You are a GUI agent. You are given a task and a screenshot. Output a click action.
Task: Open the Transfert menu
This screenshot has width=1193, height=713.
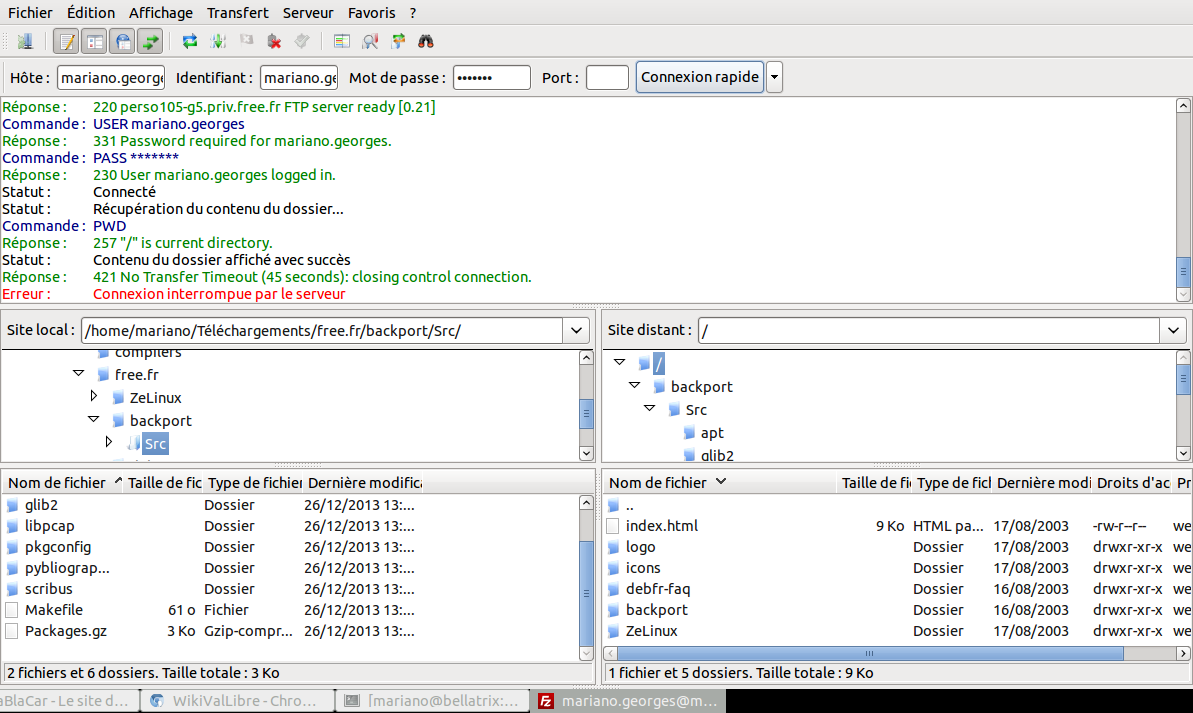237,13
